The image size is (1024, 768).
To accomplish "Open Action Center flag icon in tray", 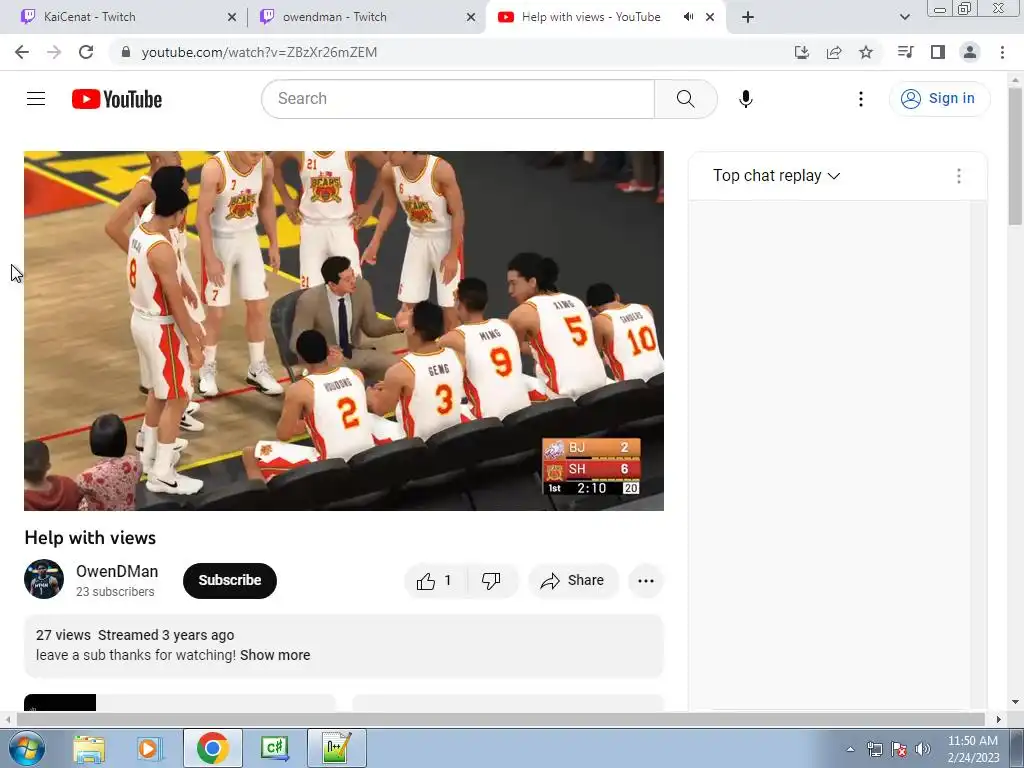I will coord(899,749).
